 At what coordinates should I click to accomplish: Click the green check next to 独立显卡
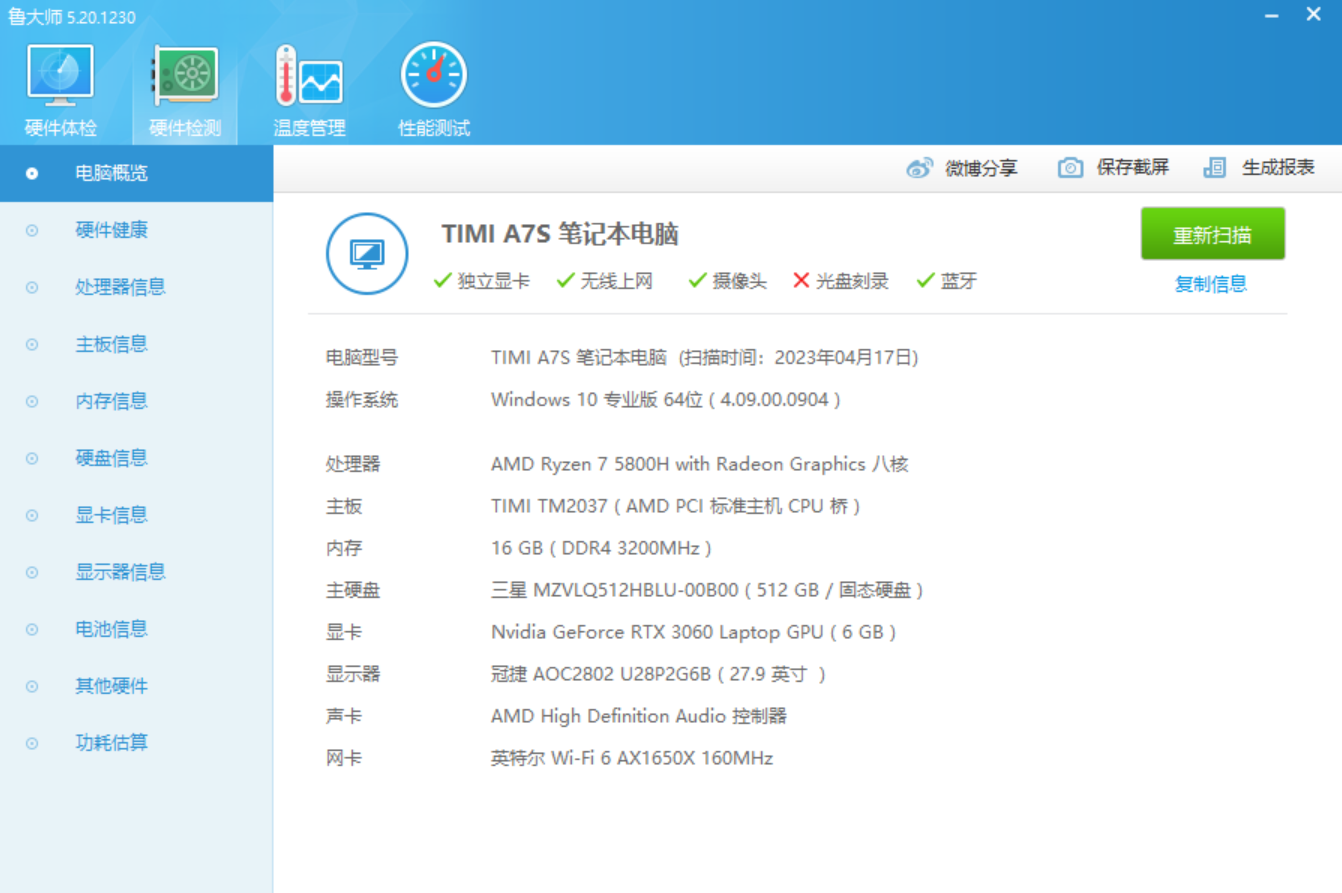(442, 281)
